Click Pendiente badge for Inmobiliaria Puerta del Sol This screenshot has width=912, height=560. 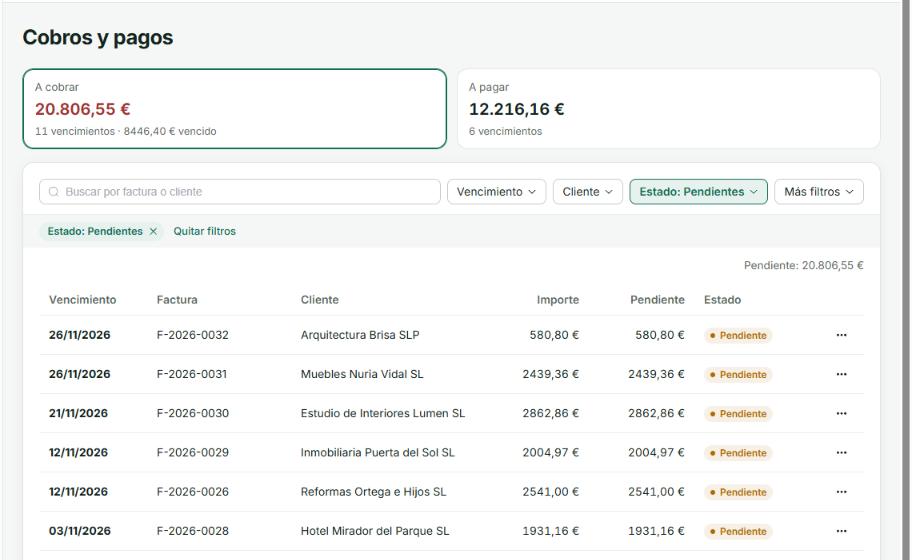point(738,453)
